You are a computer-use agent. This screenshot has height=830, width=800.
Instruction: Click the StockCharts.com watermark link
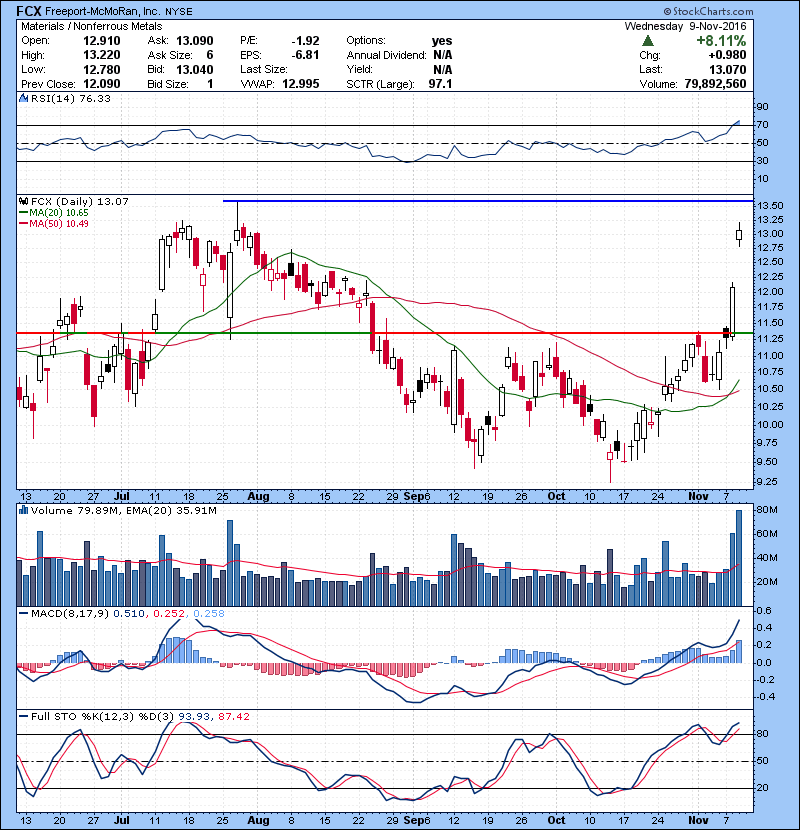[x=708, y=11]
